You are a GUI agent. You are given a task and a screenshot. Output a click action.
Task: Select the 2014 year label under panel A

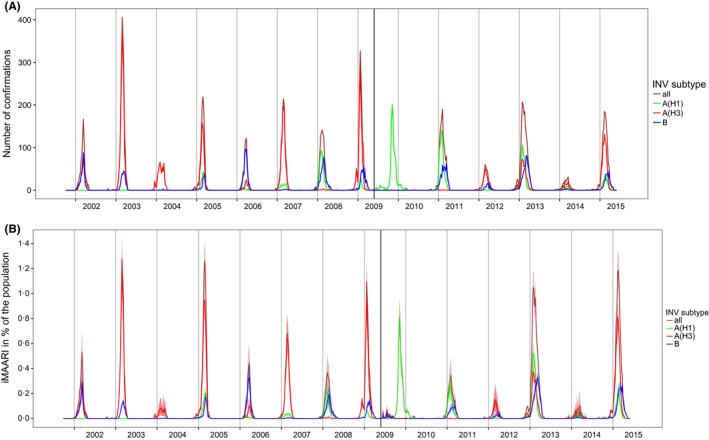point(575,206)
